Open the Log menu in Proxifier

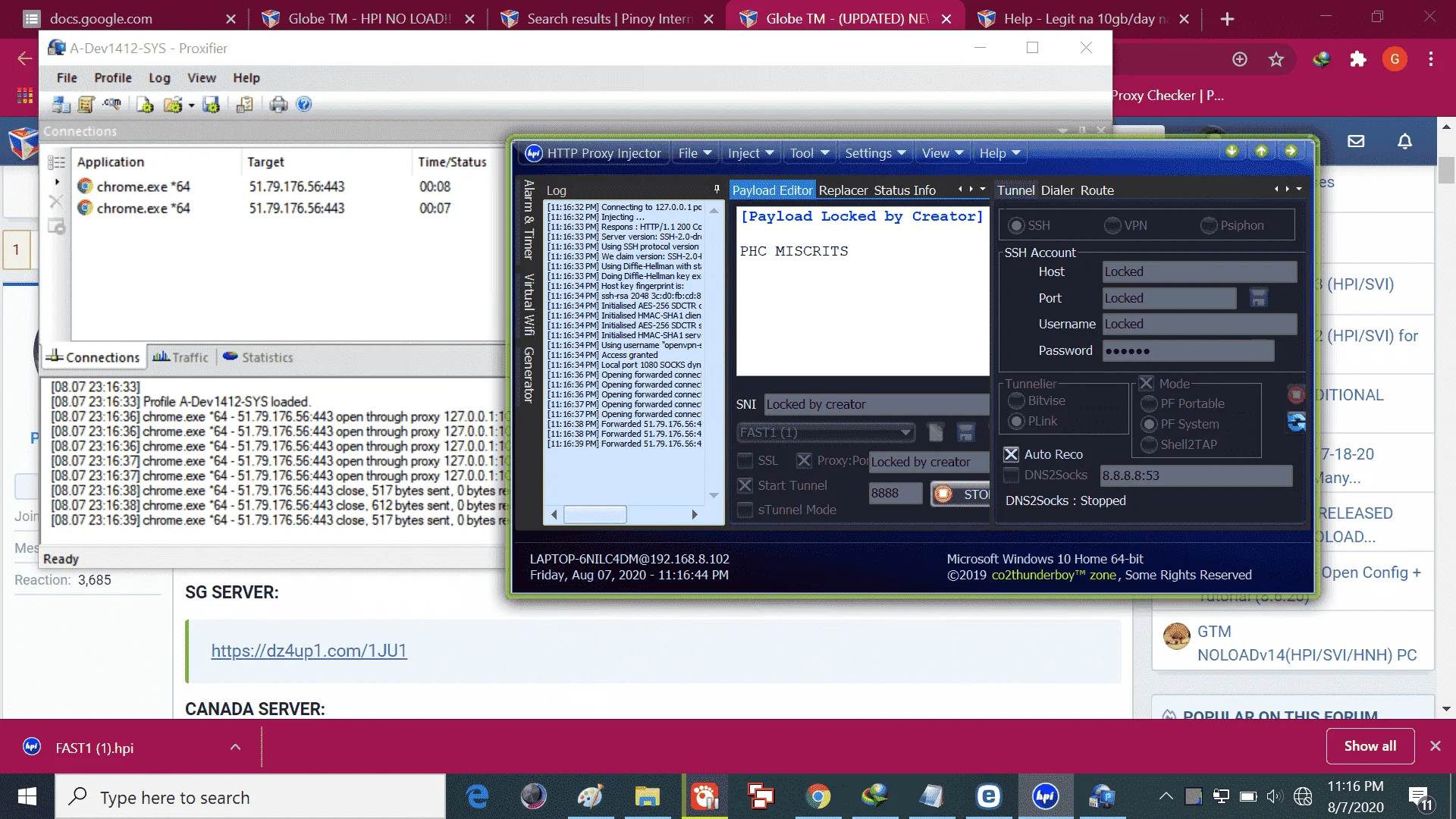coord(159,77)
